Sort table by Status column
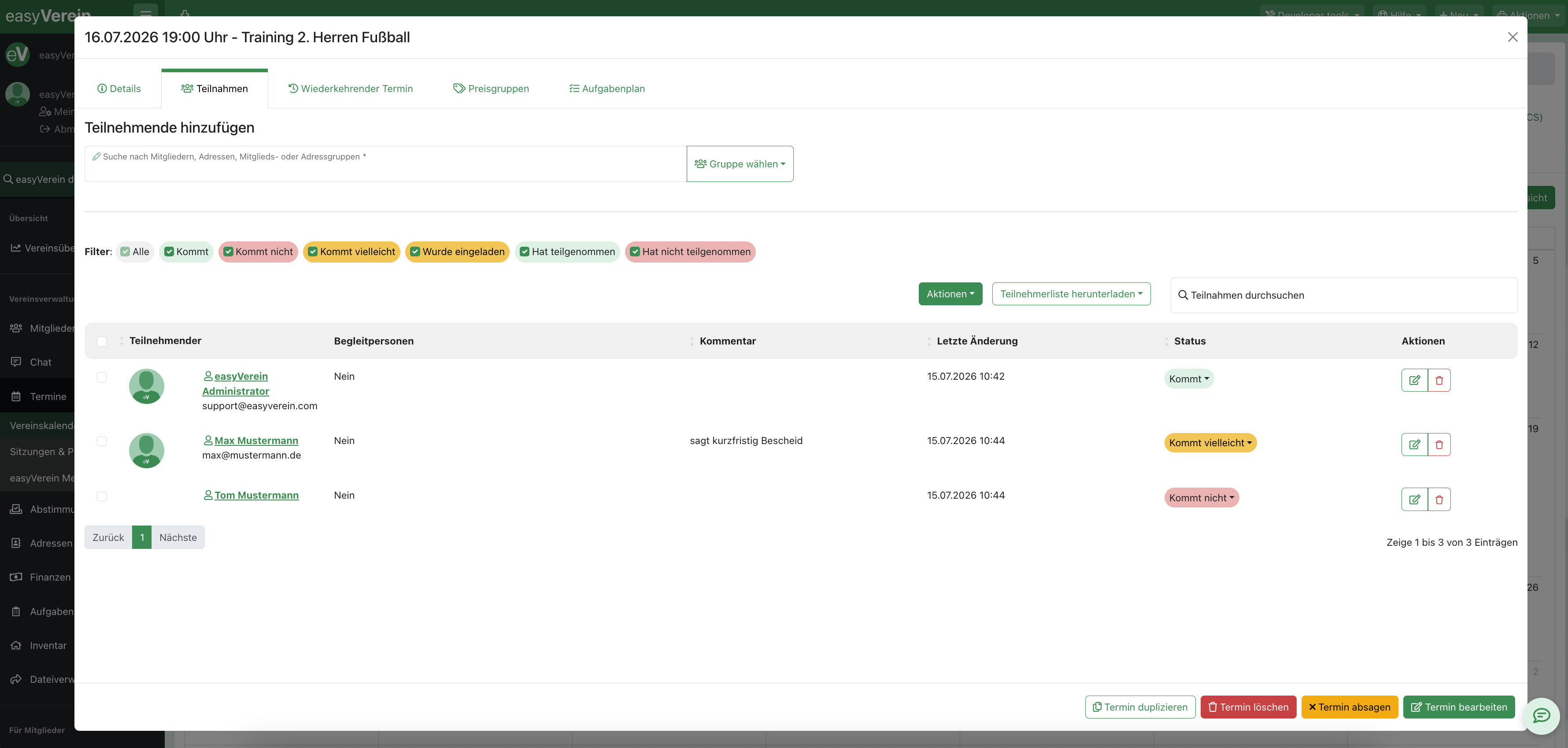This screenshot has width=1568, height=748. tap(1189, 341)
